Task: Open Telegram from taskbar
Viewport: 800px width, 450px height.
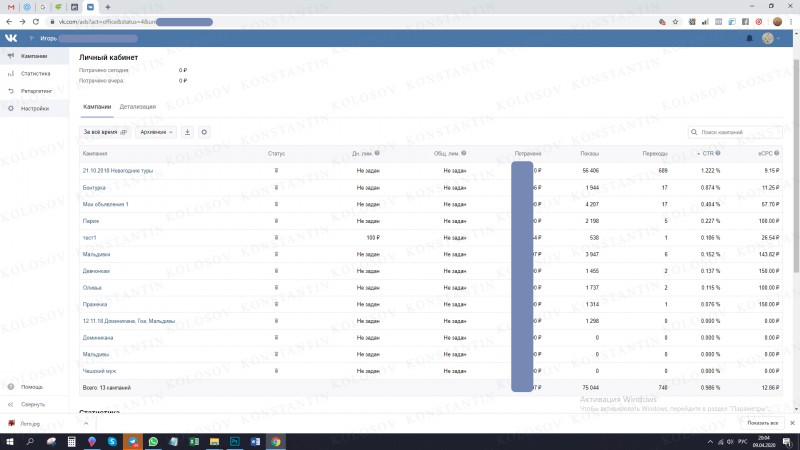Action: (133, 442)
